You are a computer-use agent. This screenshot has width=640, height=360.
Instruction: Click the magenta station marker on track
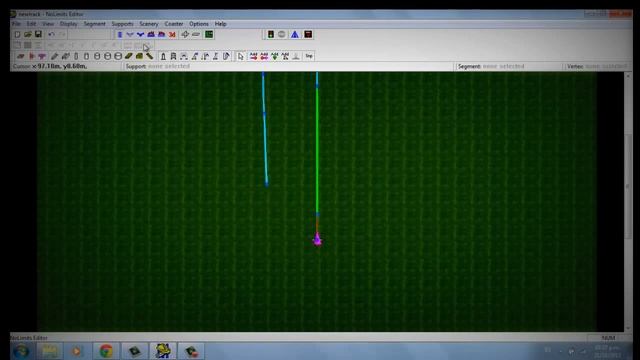click(317, 240)
